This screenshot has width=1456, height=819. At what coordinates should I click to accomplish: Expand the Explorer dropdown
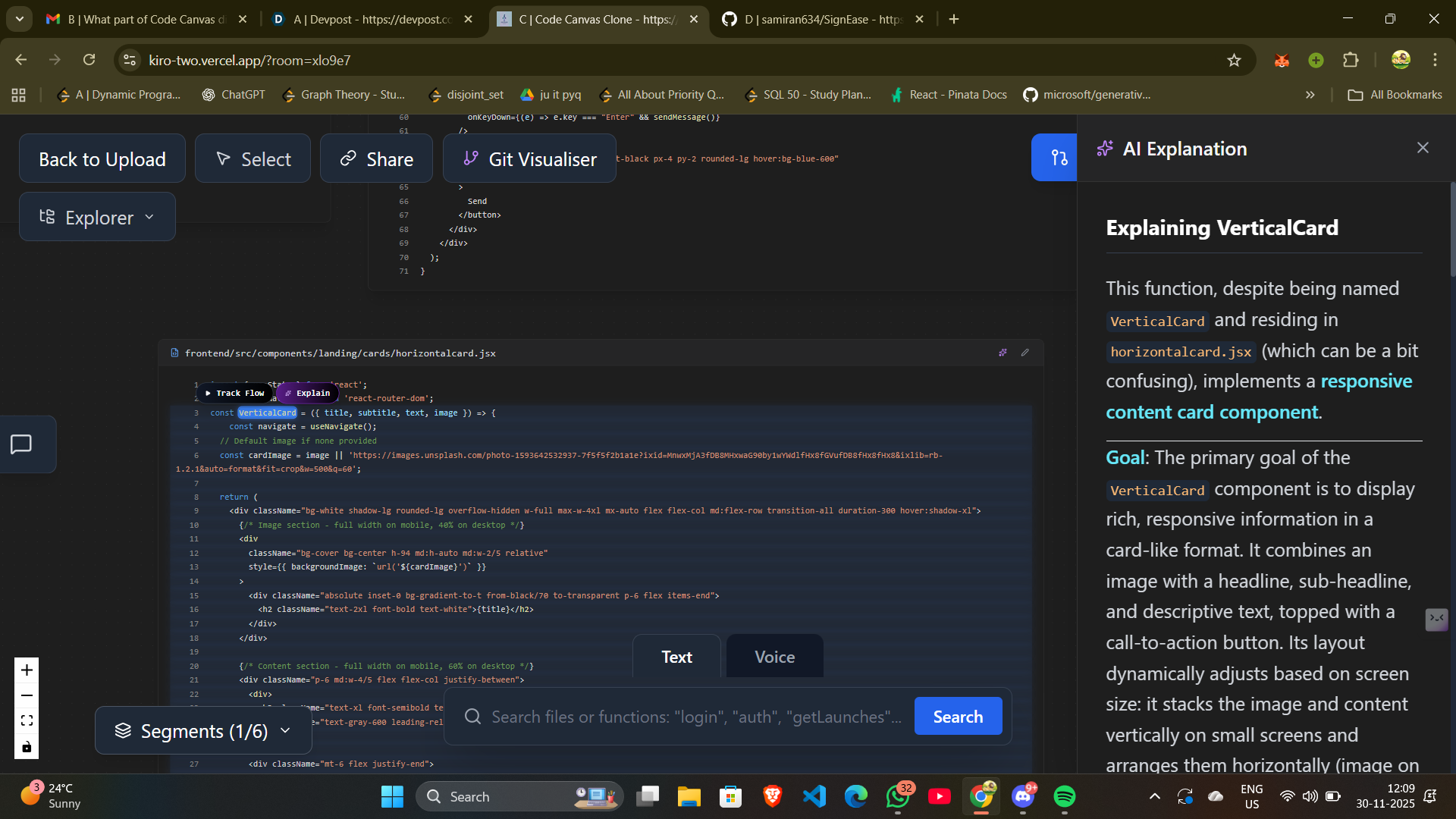click(x=97, y=218)
